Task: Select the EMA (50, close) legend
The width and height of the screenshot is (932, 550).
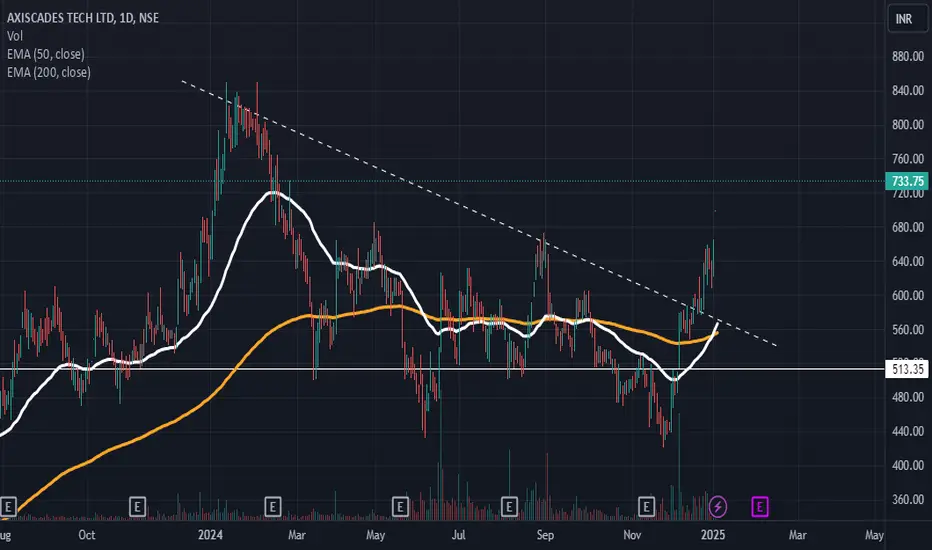Action: pyautogui.click(x=46, y=54)
